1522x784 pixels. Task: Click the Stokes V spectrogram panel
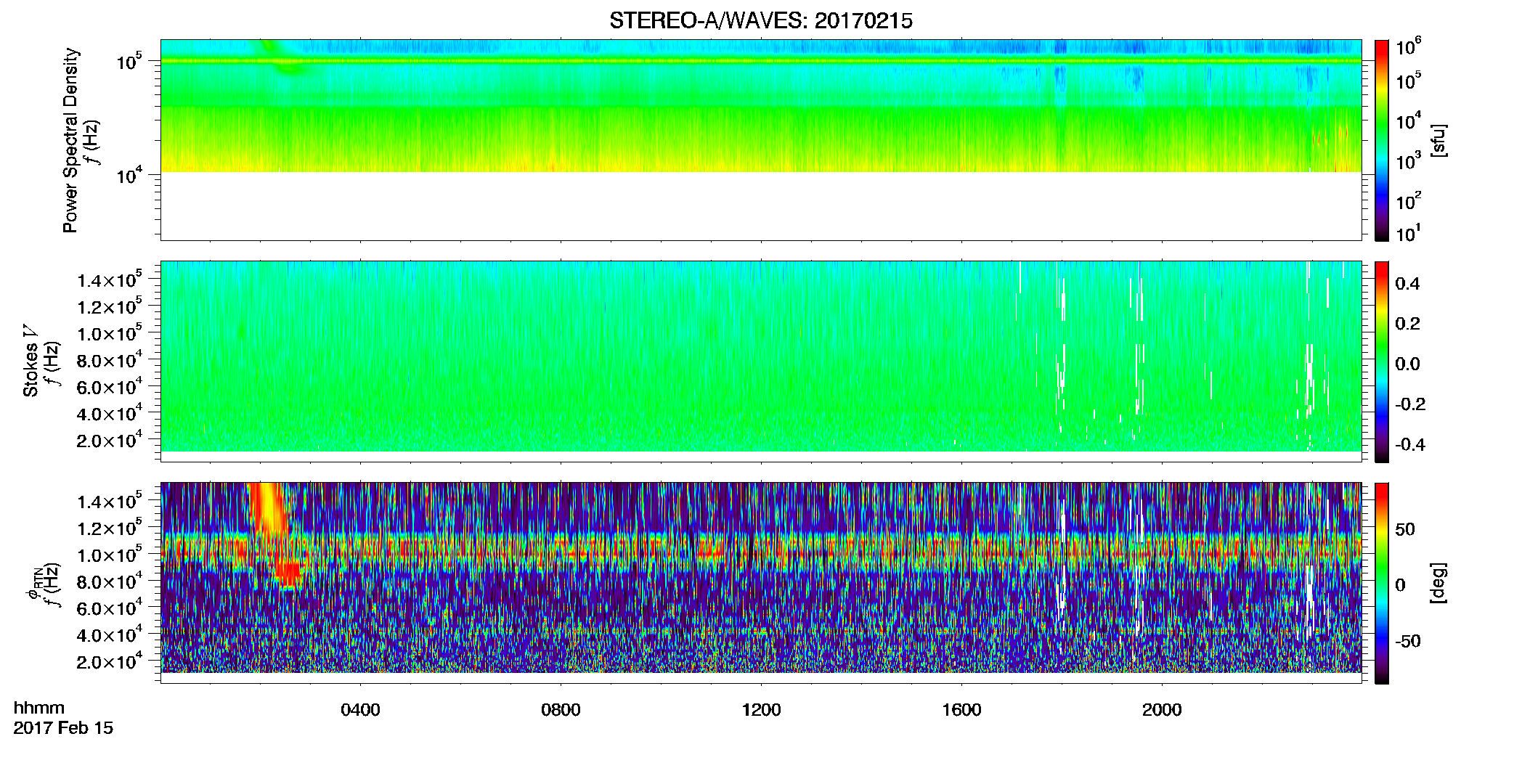coord(761,362)
